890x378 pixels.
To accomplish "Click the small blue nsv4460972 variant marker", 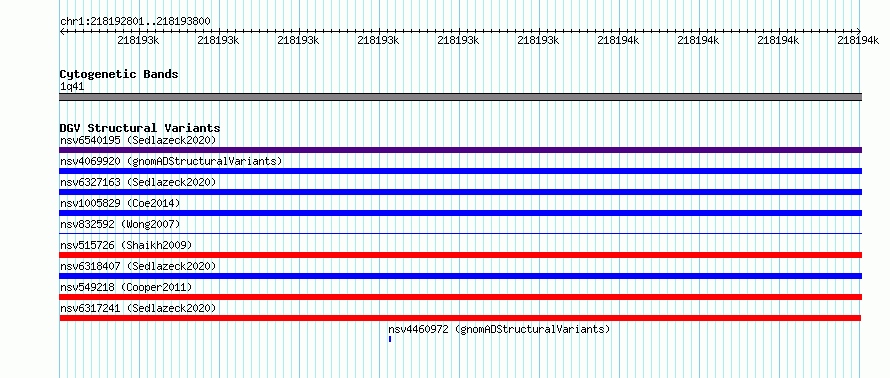I will 390,339.
